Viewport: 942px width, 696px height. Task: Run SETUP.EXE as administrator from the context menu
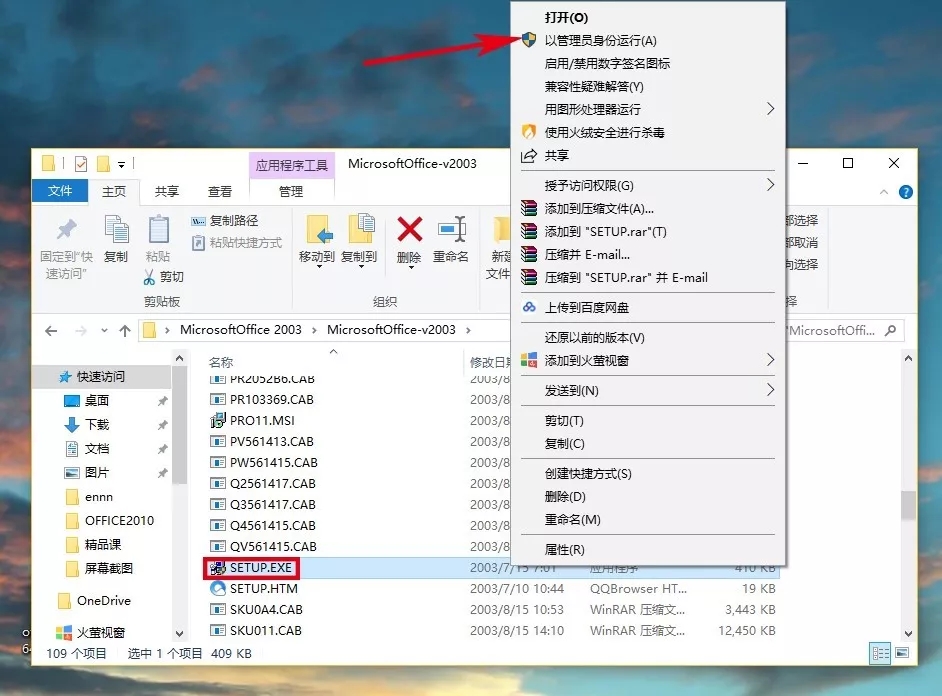click(x=600, y=40)
